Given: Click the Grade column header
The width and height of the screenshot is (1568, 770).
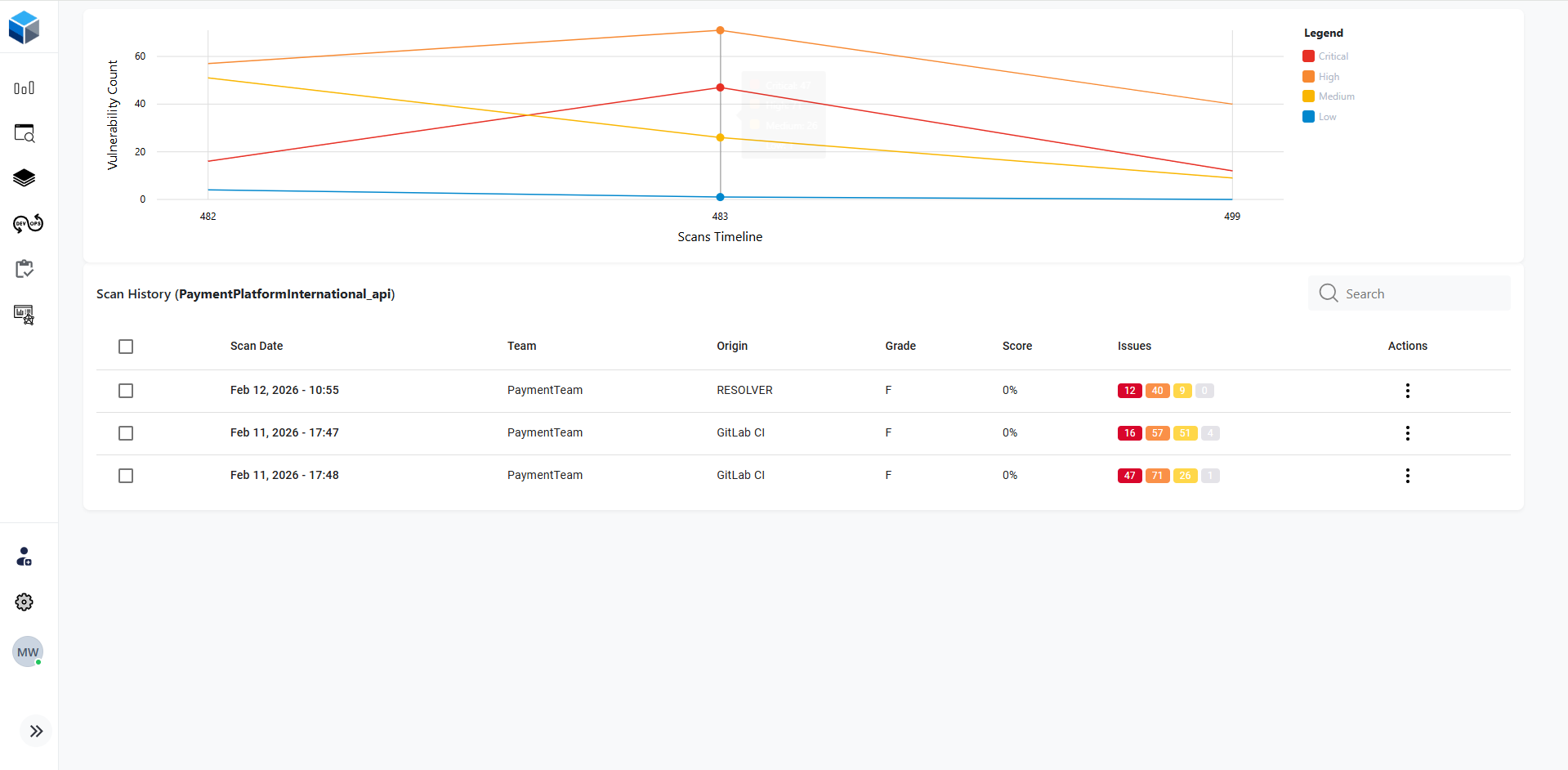Looking at the screenshot, I should click(x=900, y=347).
